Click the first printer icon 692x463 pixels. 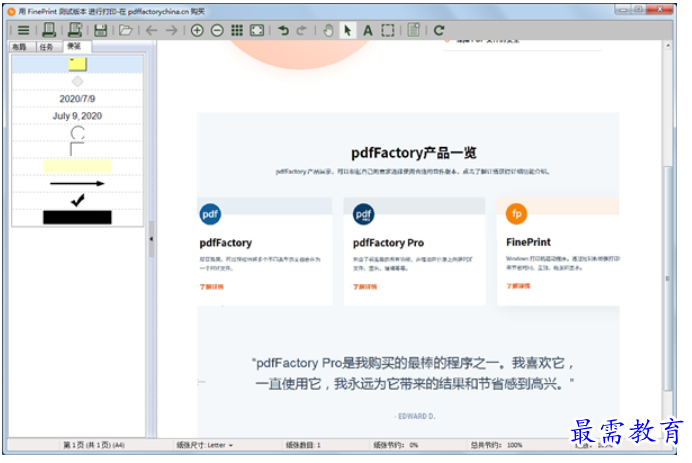click(x=49, y=30)
